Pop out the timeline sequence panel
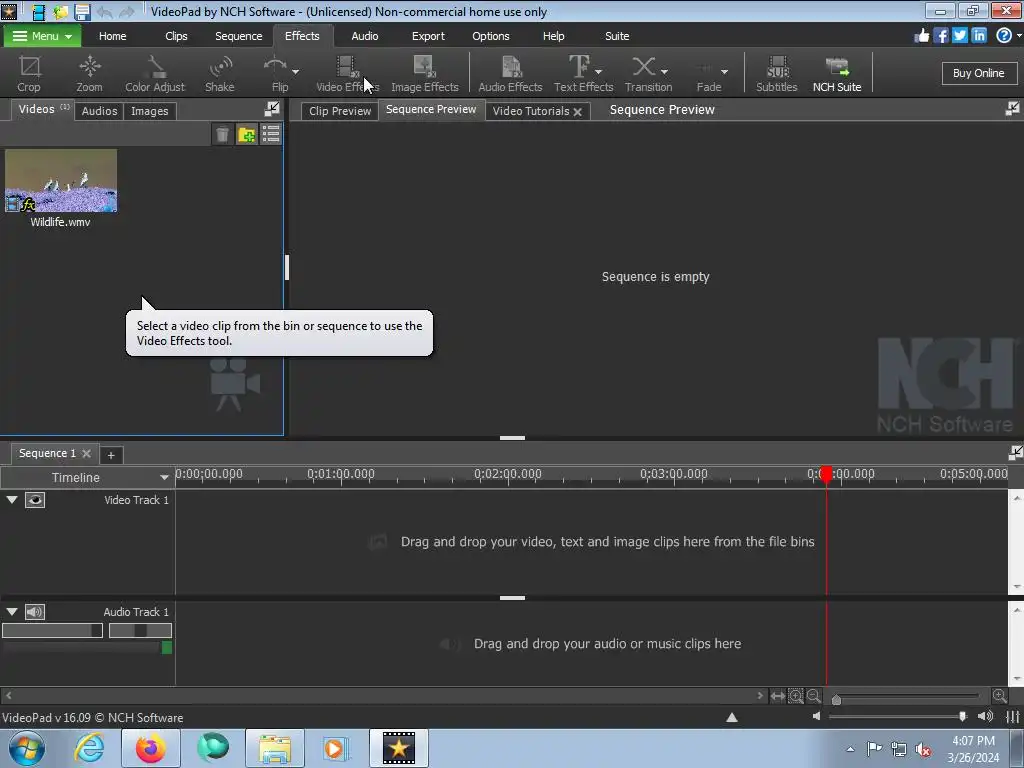Image resolution: width=1024 pixels, height=768 pixels. coord(1015,453)
